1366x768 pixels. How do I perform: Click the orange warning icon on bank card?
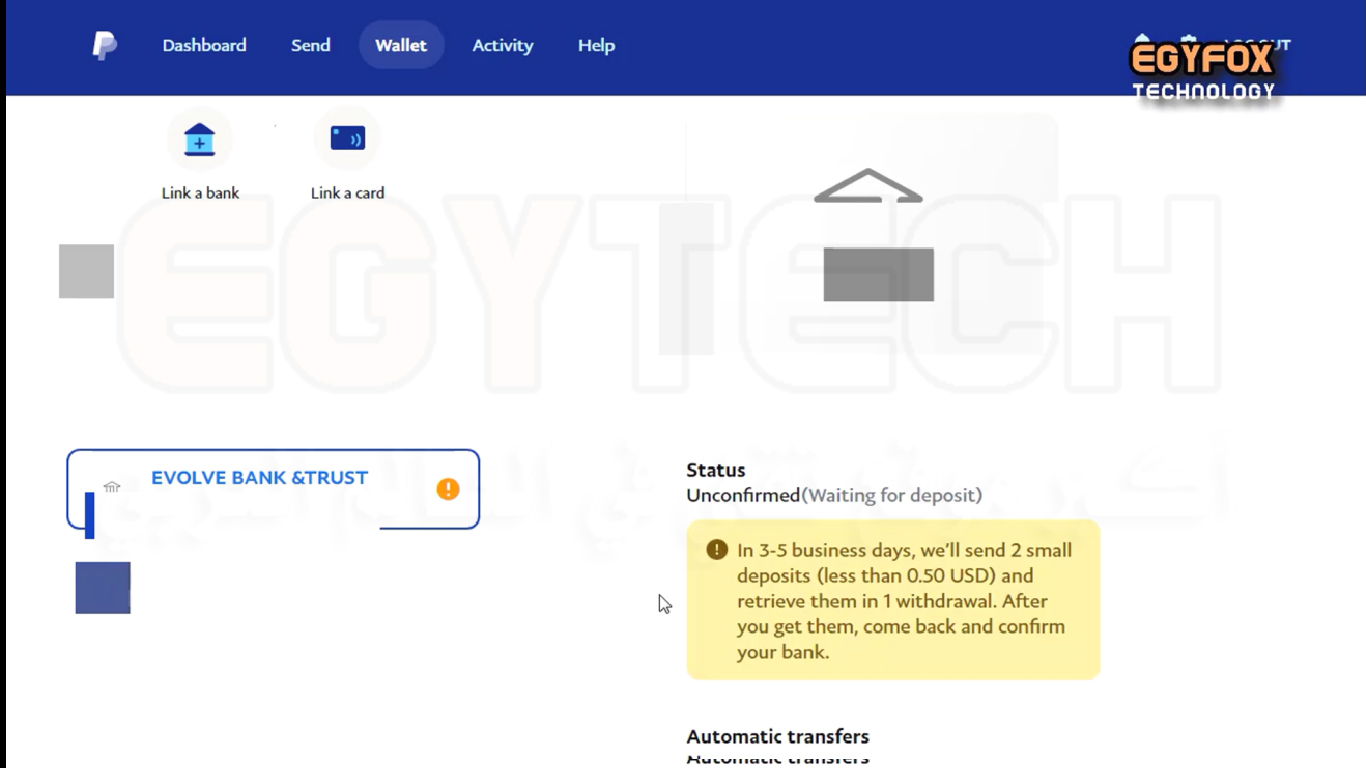pos(448,489)
